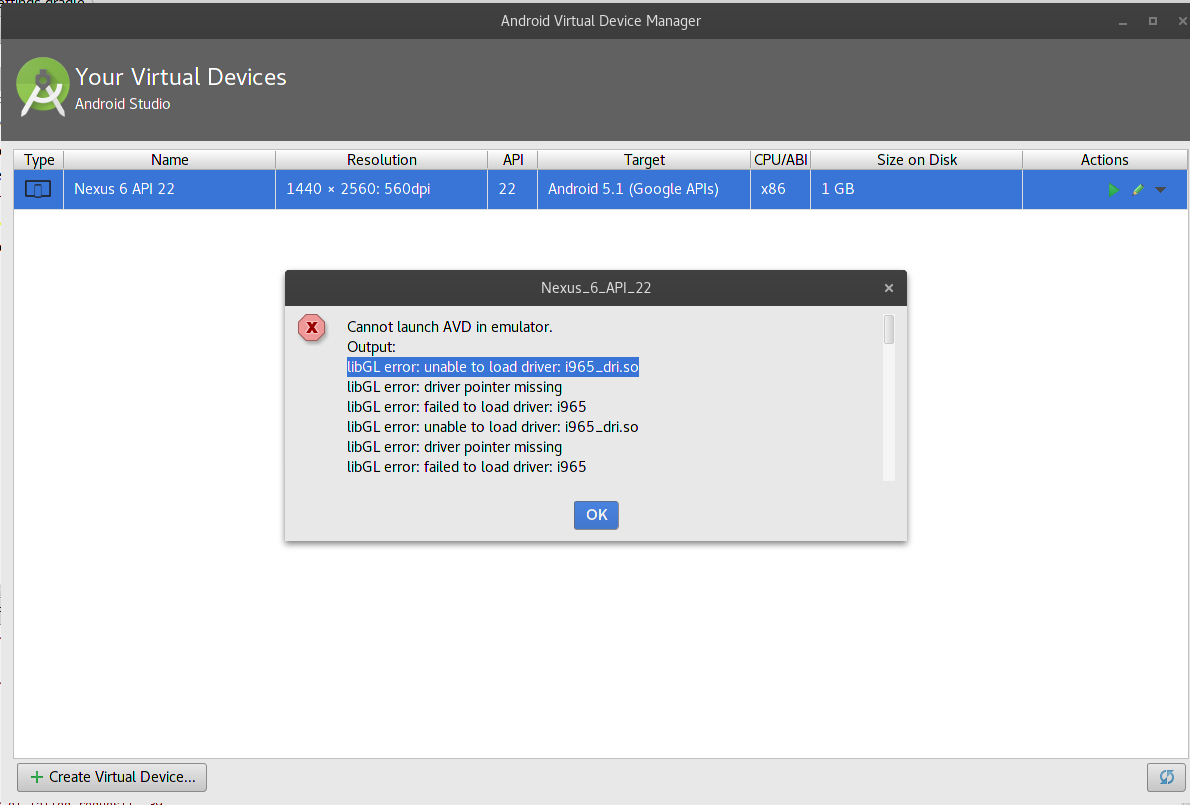Click 'Cannot launch AVD in emulator.' text
The width and height of the screenshot is (1190, 805).
(449, 327)
